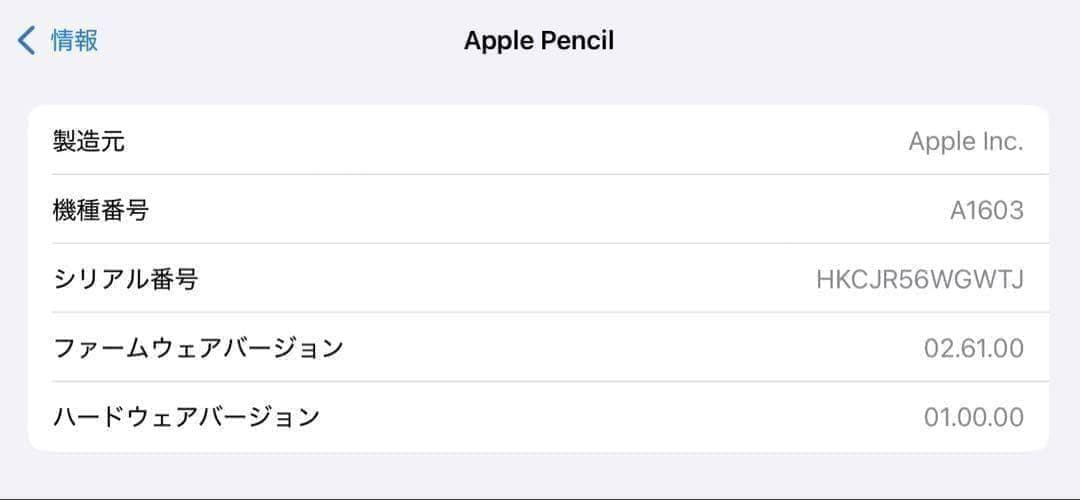Tap the Apple Inc. manufacturer value
The image size is (1080, 500).
[x=965, y=141]
